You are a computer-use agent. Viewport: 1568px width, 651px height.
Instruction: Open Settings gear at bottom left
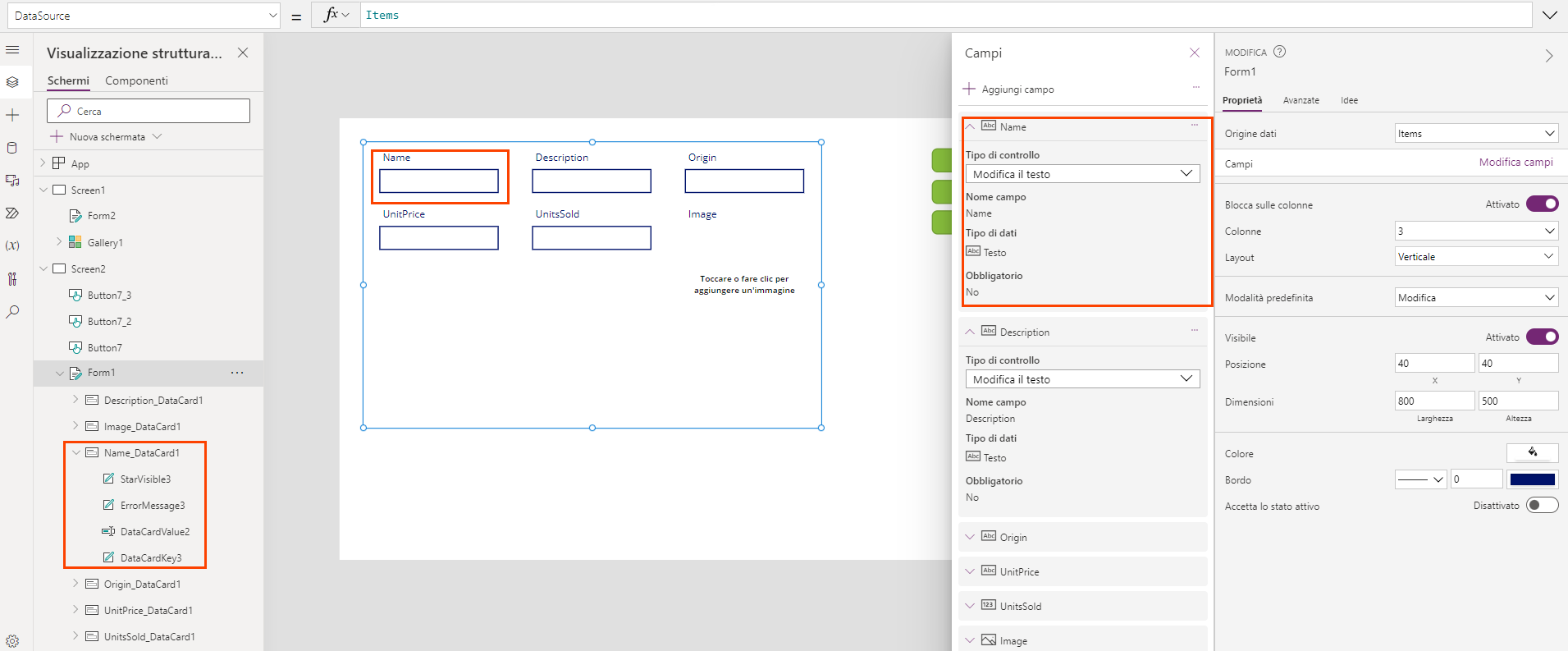click(x=12, y=641)
